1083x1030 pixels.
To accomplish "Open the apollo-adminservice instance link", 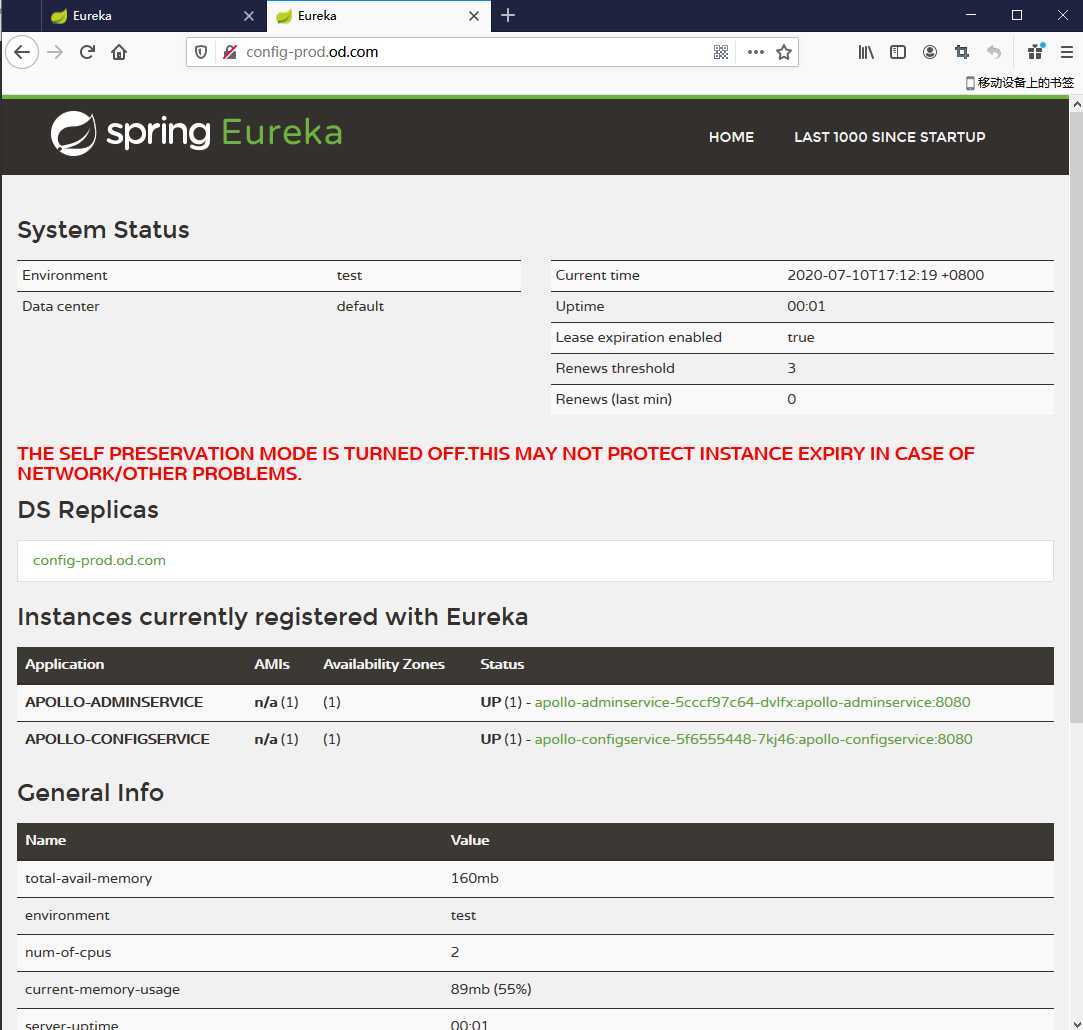I will pos(752,702).
